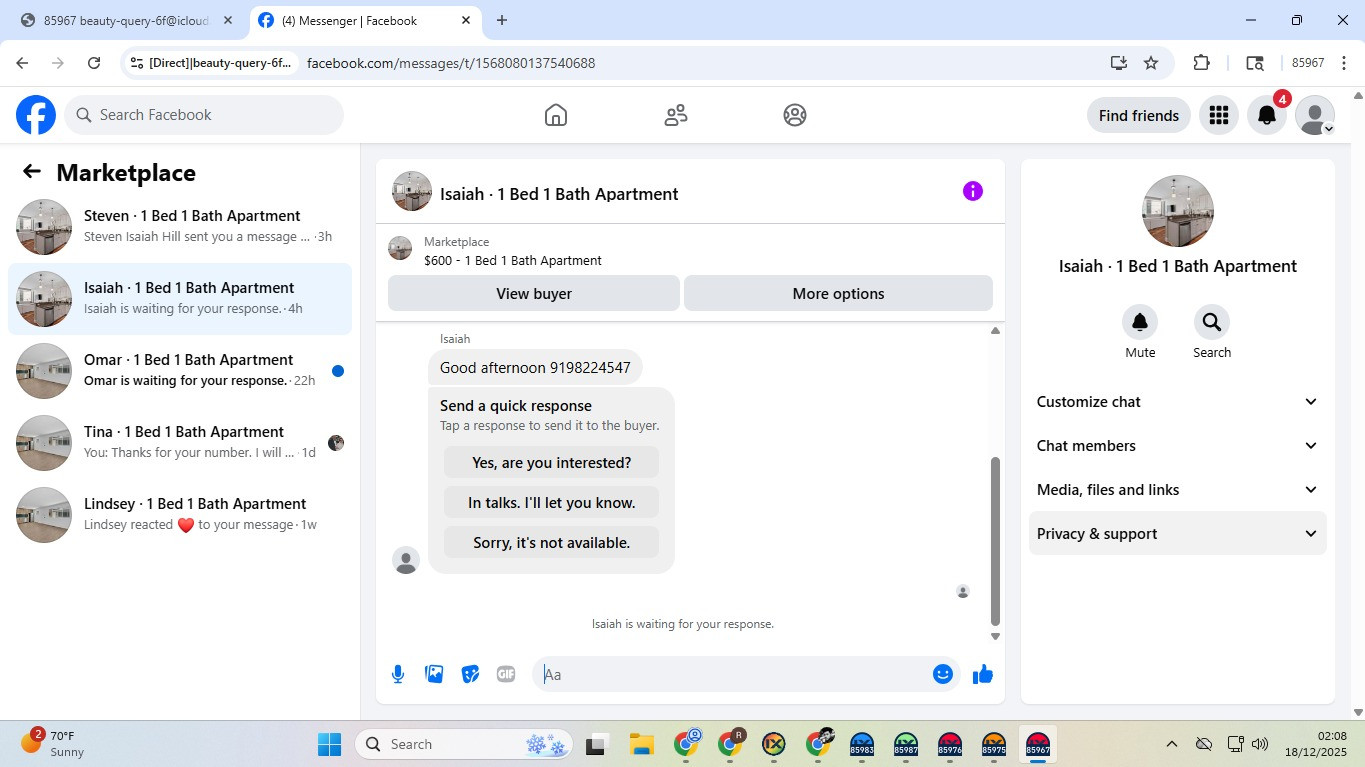
Task: Go back using the Marketplace arrow
Action: tap(32, 172)
